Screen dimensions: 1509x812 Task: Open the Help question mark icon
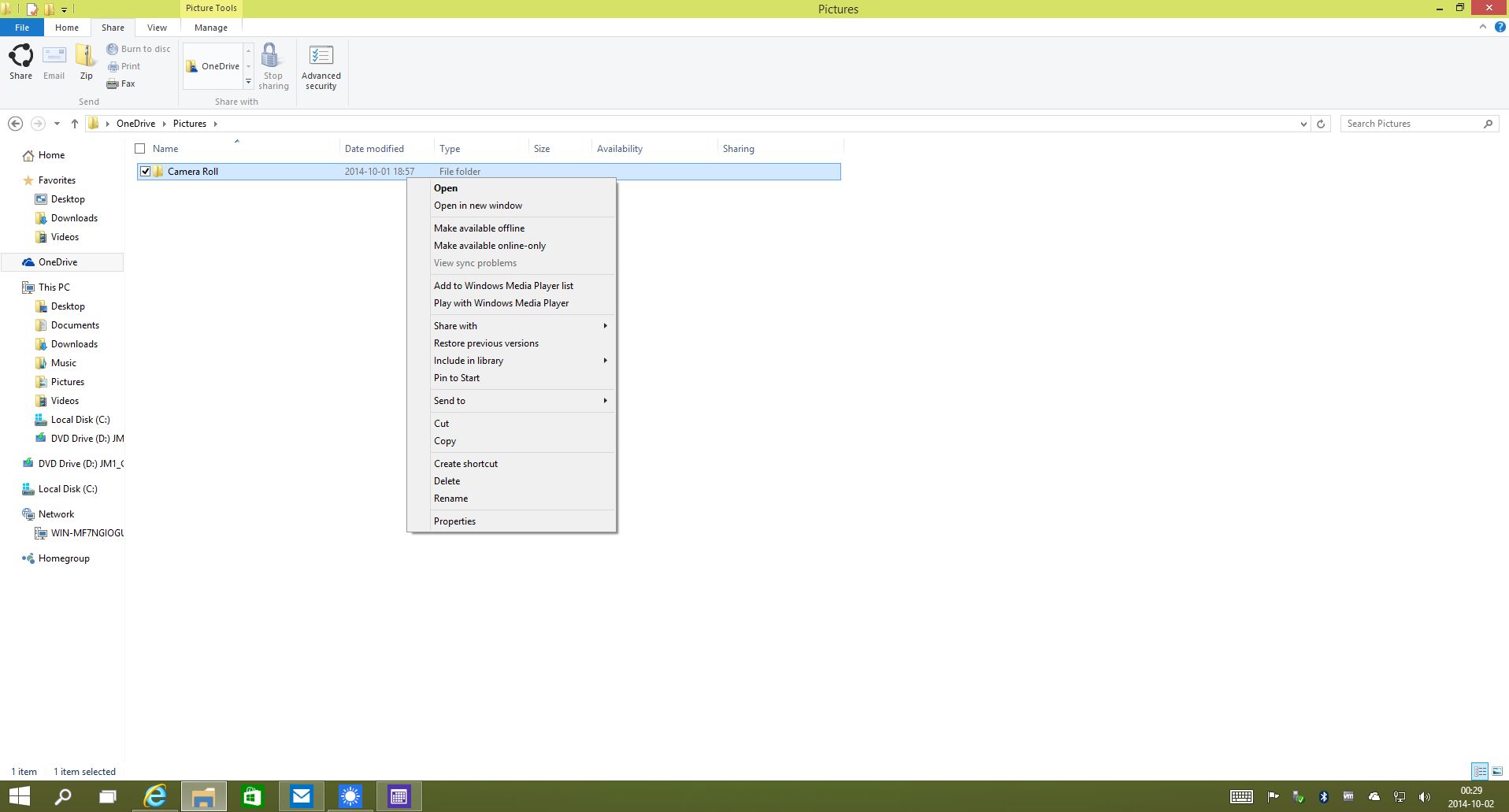pyautogui.click(x=1500, y=27)
